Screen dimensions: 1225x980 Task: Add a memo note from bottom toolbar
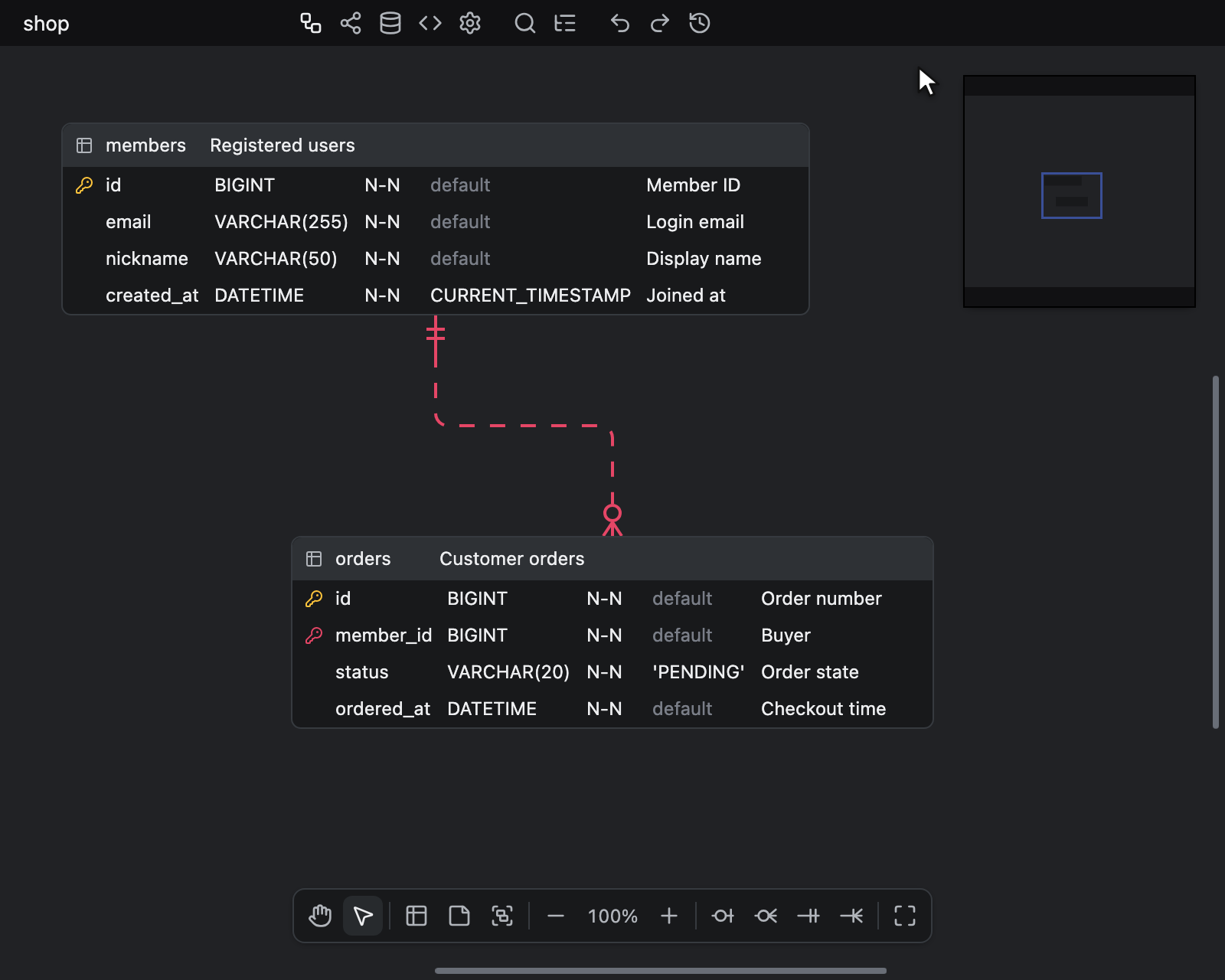tap(459, 916)
